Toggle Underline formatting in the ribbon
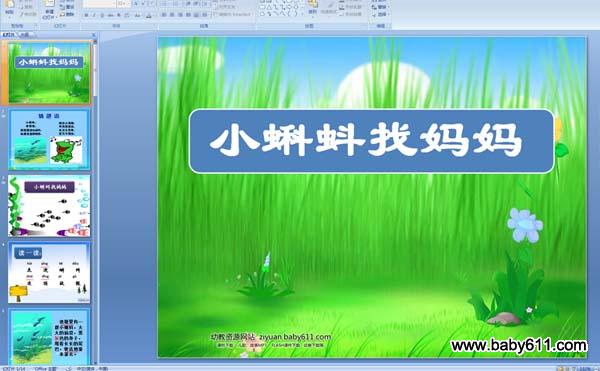The width and height of the screenshot is (600, 371). tap(102, 16)
